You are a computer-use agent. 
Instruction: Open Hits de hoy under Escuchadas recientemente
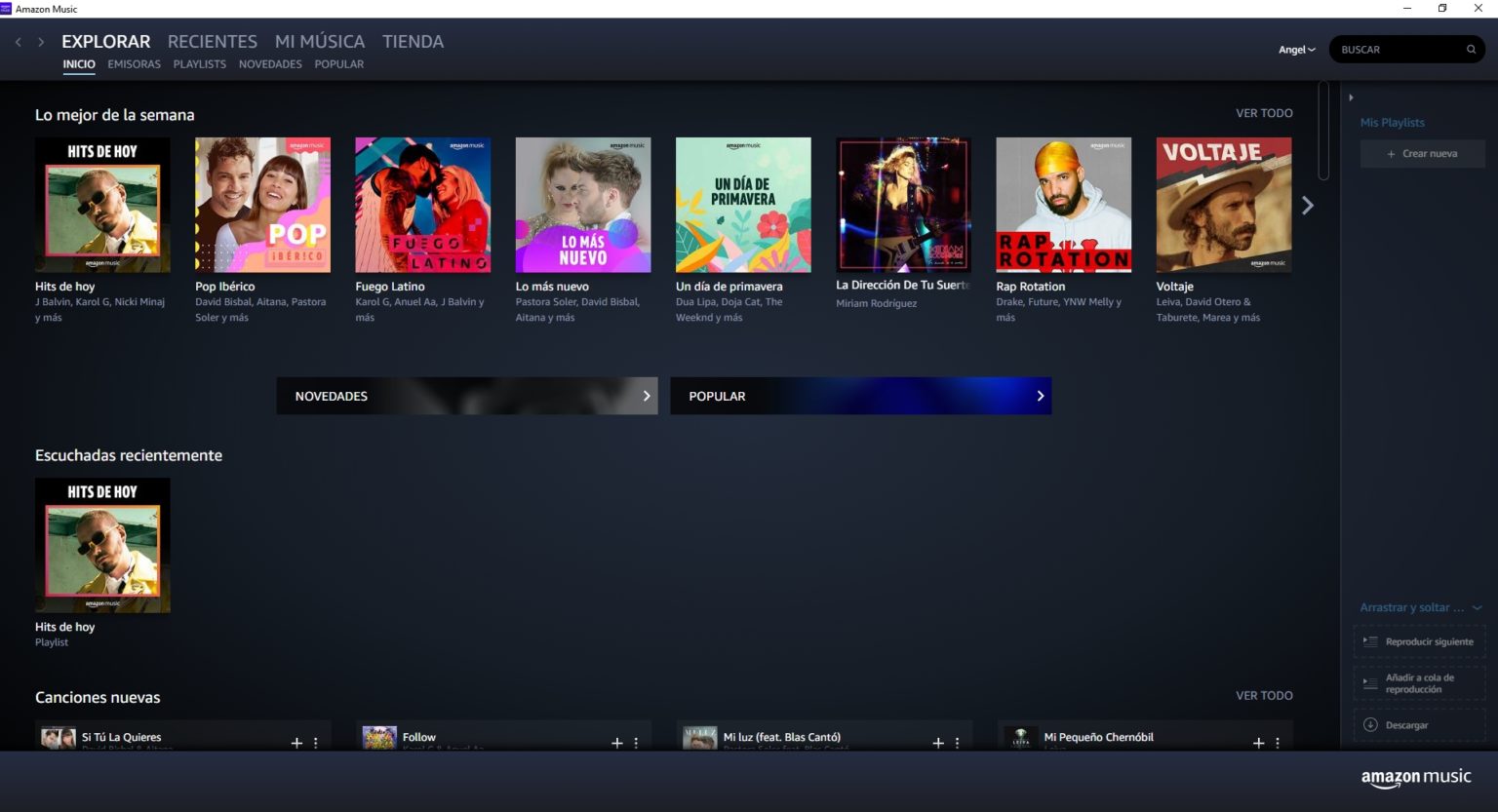102,545
